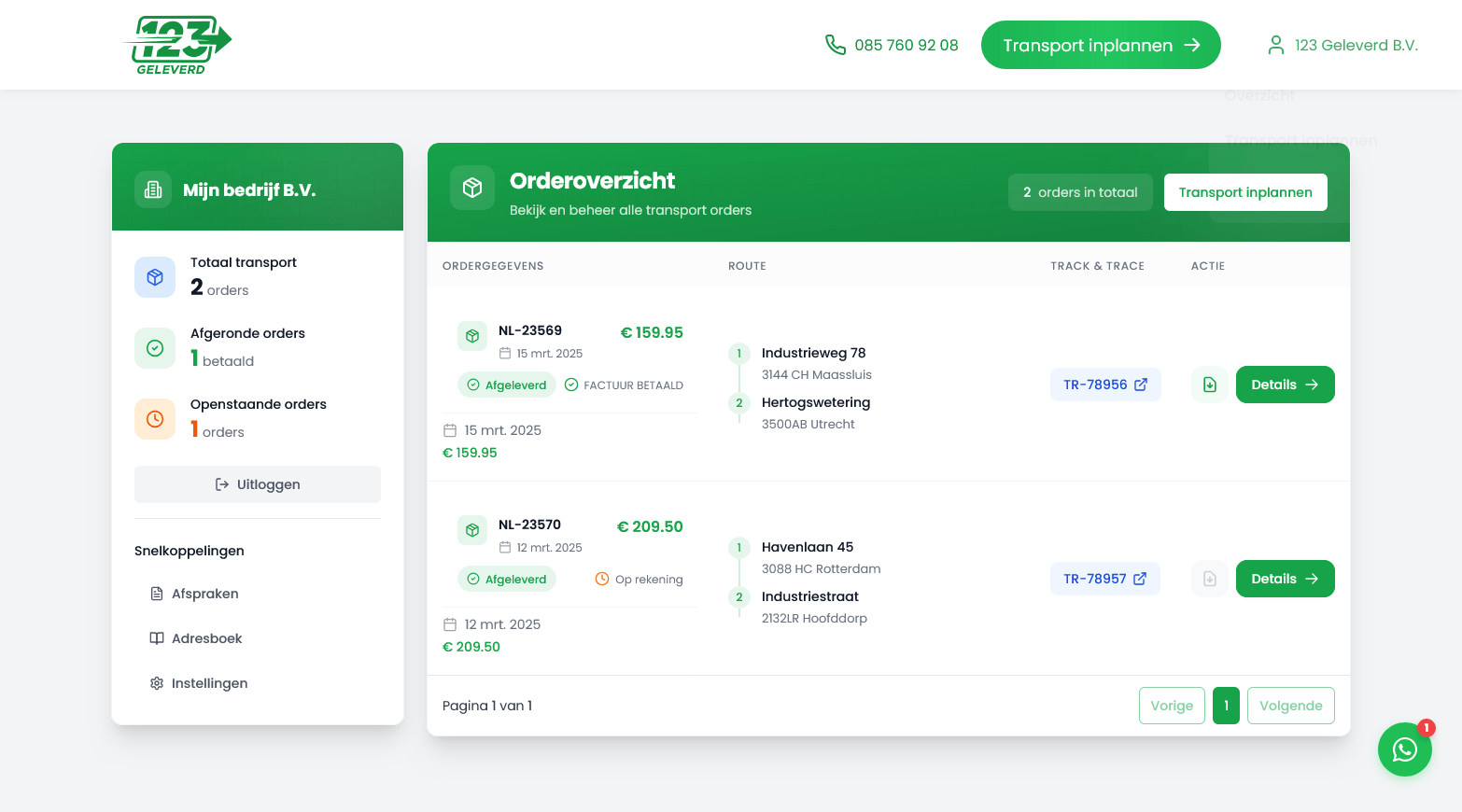Click order number NL-23569
Viewport: 1462px width, 812px height.
tap(530, 330)
